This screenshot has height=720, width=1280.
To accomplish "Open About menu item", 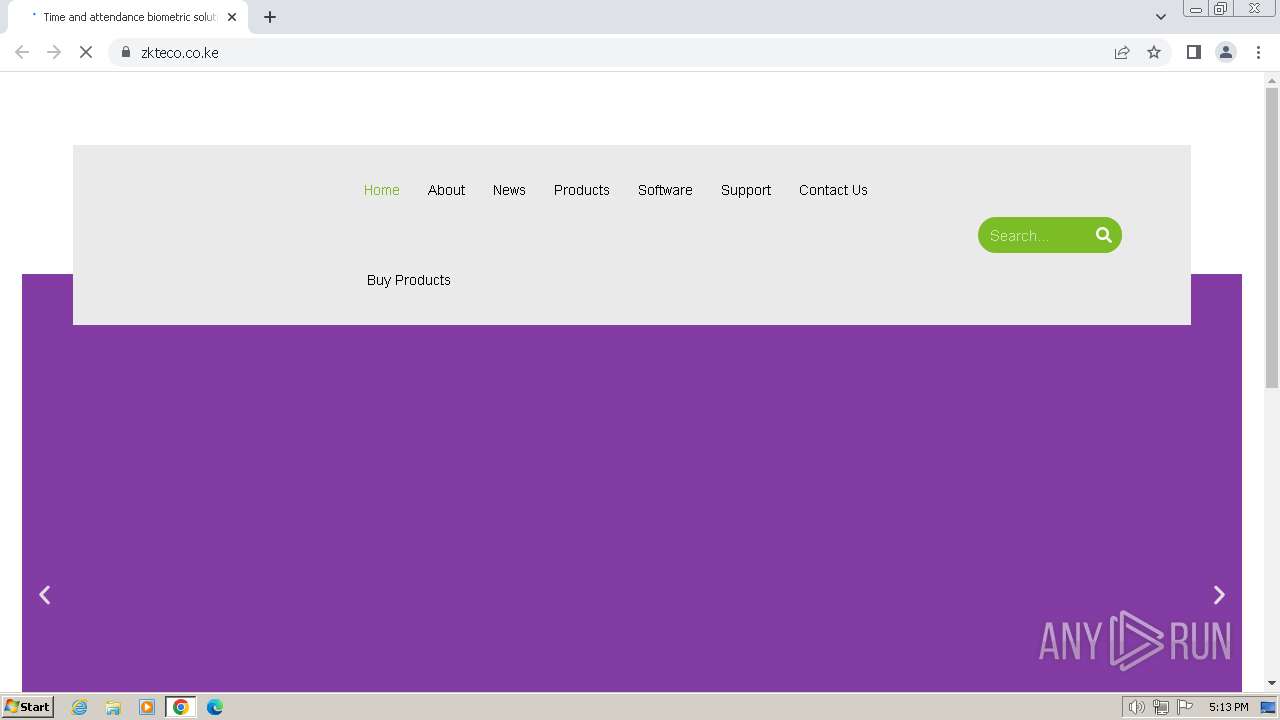I will tap(446, 190).
